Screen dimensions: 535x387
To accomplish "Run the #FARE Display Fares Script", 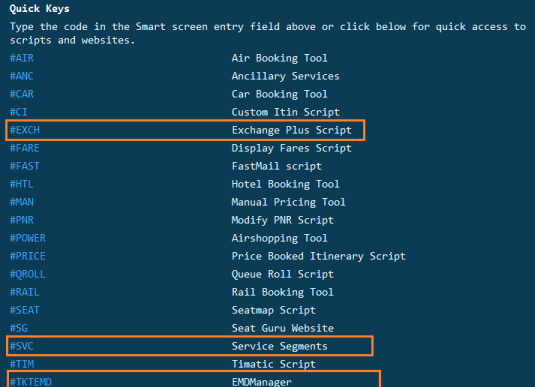I will click(x=25, y=148).
